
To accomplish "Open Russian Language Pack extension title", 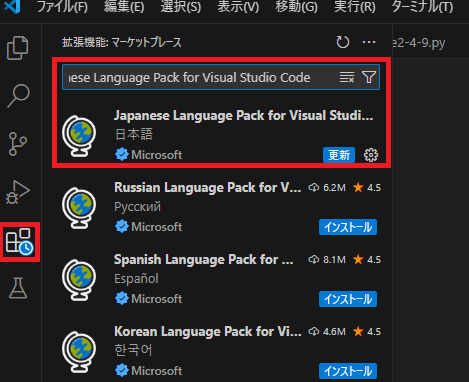I will tap(207, 187).
